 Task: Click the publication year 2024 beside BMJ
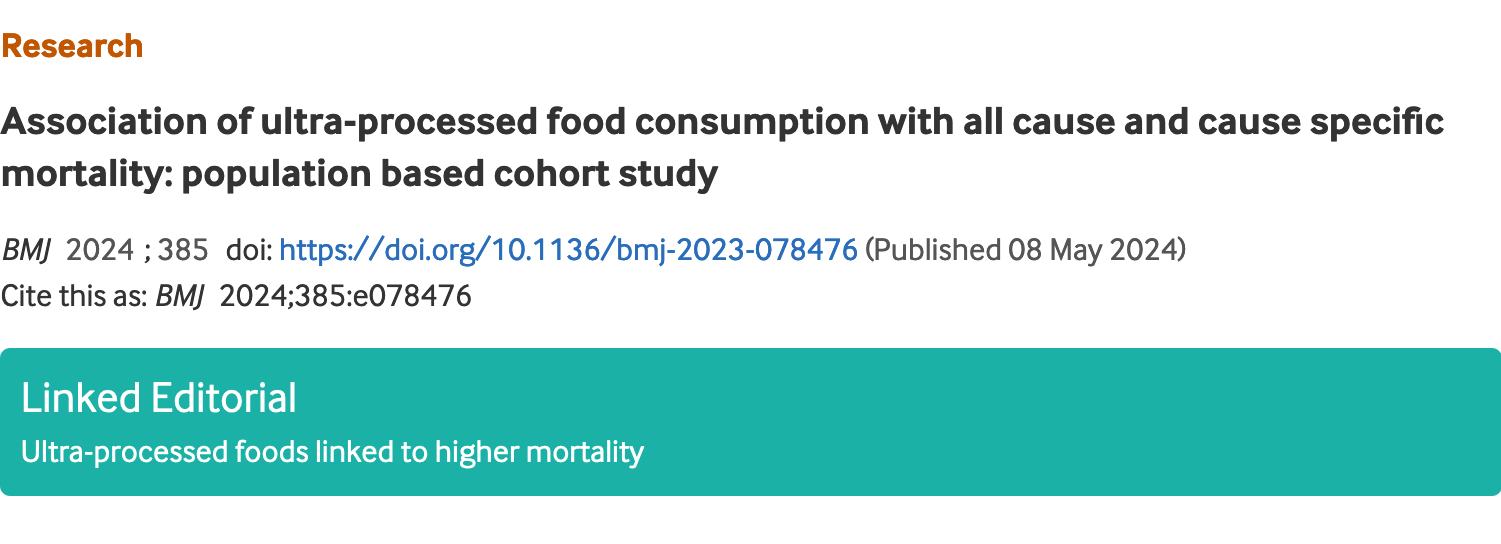99,249
